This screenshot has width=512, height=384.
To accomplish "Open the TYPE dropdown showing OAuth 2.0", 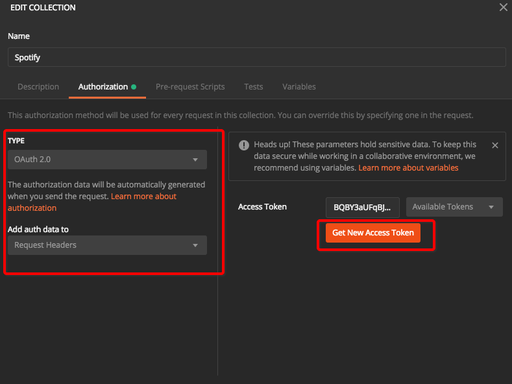I will tap(107, 160).
